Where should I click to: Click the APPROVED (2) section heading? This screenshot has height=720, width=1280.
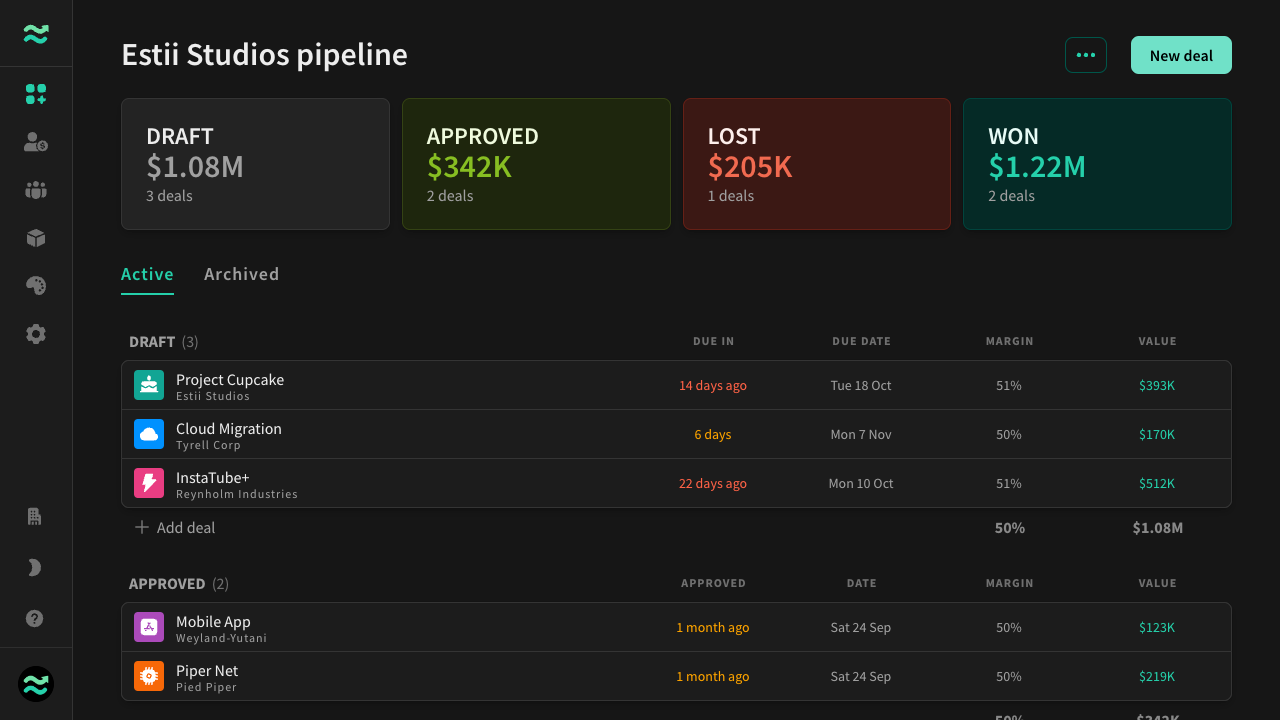pyautogui.click(x=179, y=584)
